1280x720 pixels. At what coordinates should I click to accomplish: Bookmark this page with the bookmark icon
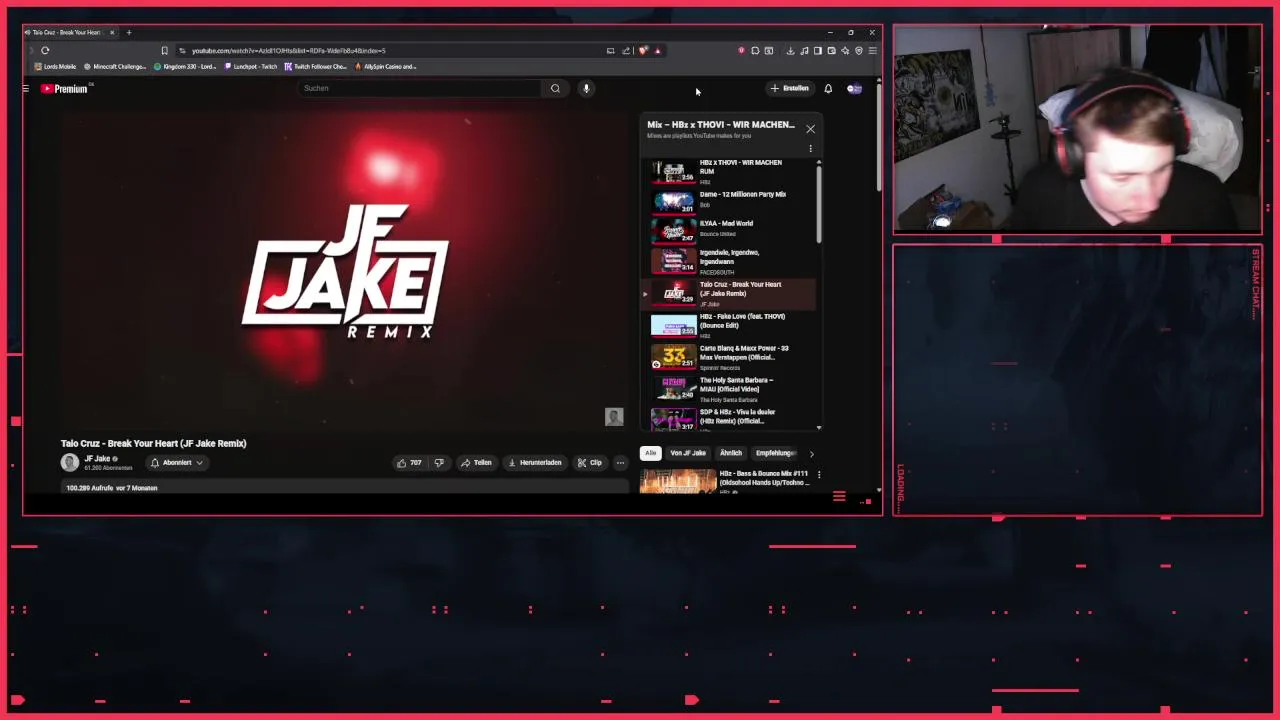point(164,50)
